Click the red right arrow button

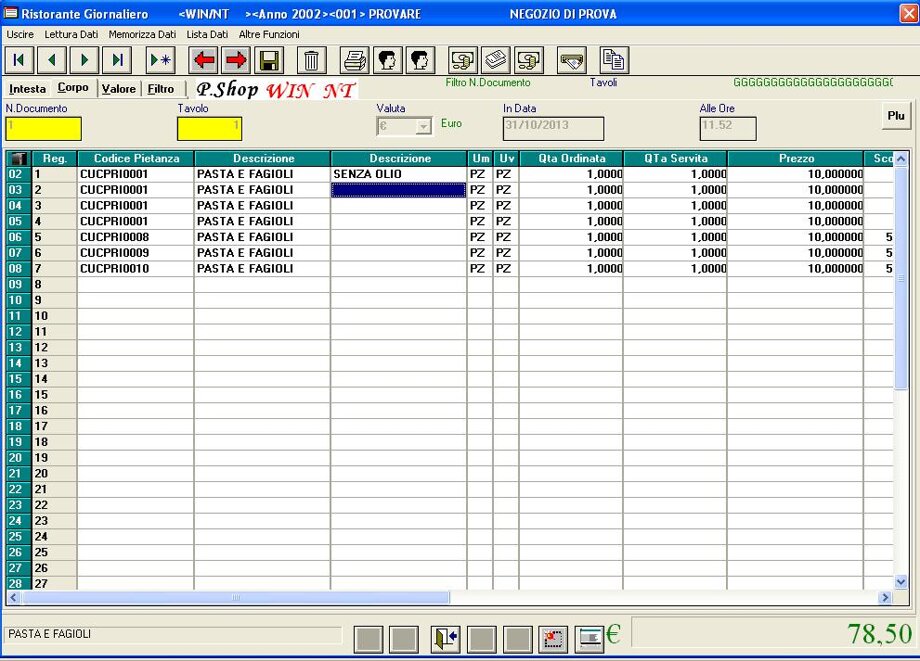click(x=236, y=60)
